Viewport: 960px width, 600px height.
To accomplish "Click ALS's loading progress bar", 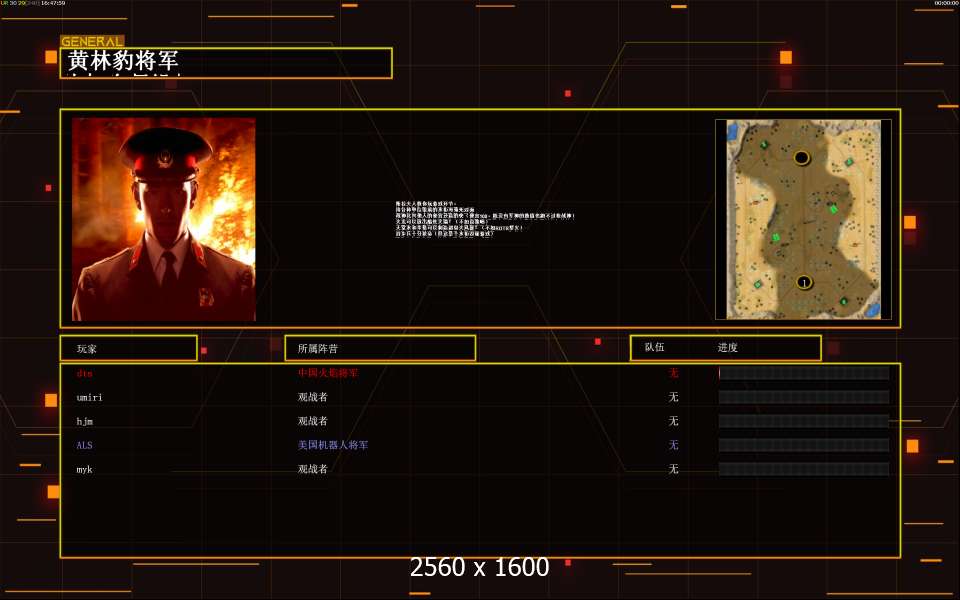I will [804, 445].
